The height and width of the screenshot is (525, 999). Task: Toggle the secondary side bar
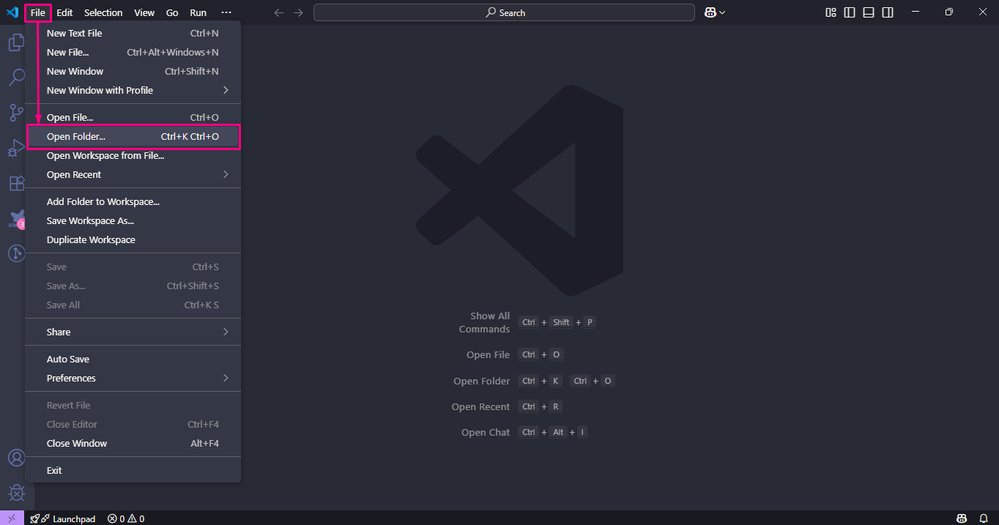click(888, 13)
